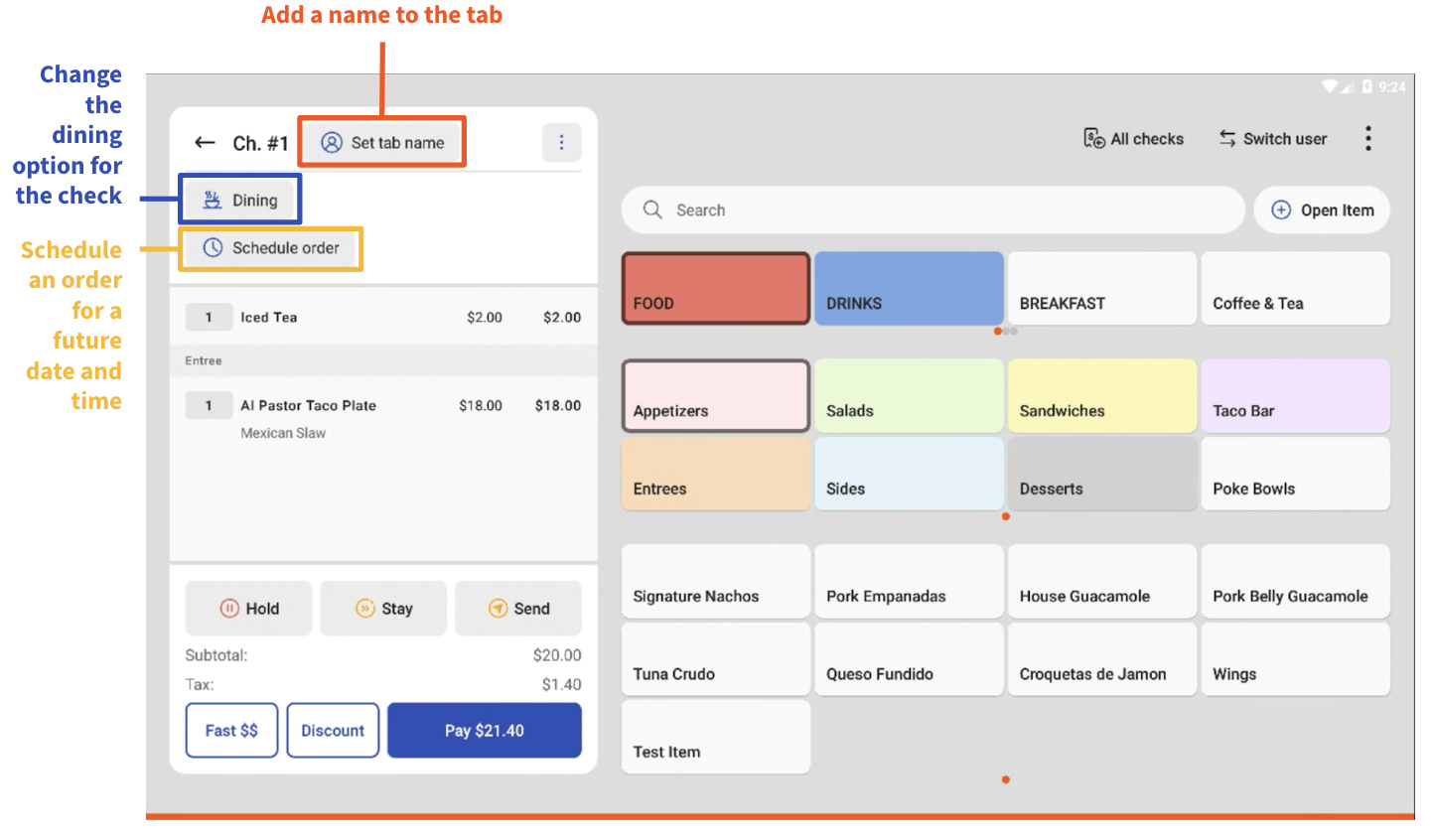Open All checks
Image resolution: width=1434 pixels, height=840 pixels.
[1132, 138]
